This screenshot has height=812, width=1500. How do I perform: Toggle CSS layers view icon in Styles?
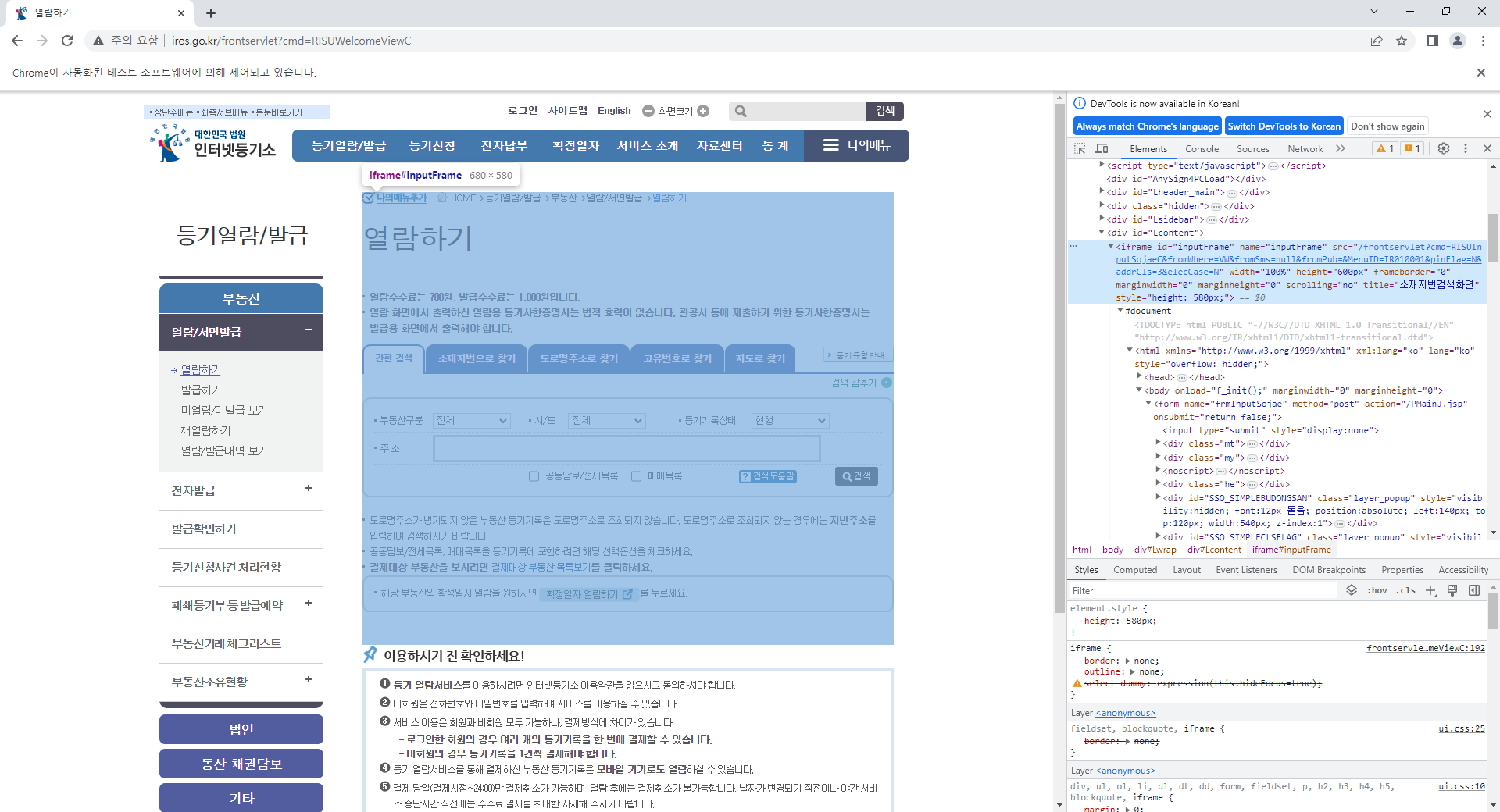1352,590
